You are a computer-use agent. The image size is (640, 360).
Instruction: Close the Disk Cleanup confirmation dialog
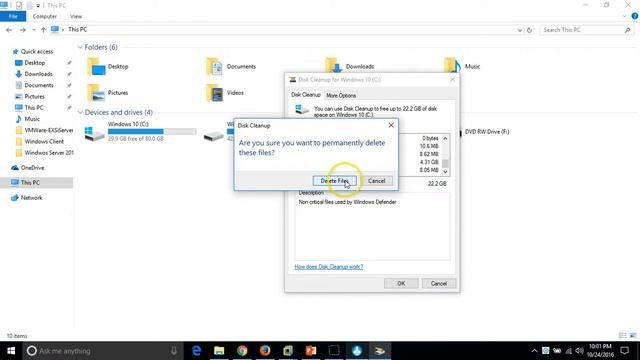(391, 125)
